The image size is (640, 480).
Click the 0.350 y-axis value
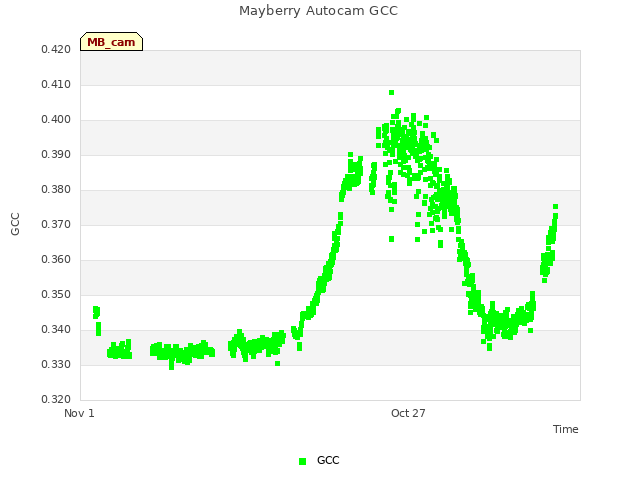[56, 295]
